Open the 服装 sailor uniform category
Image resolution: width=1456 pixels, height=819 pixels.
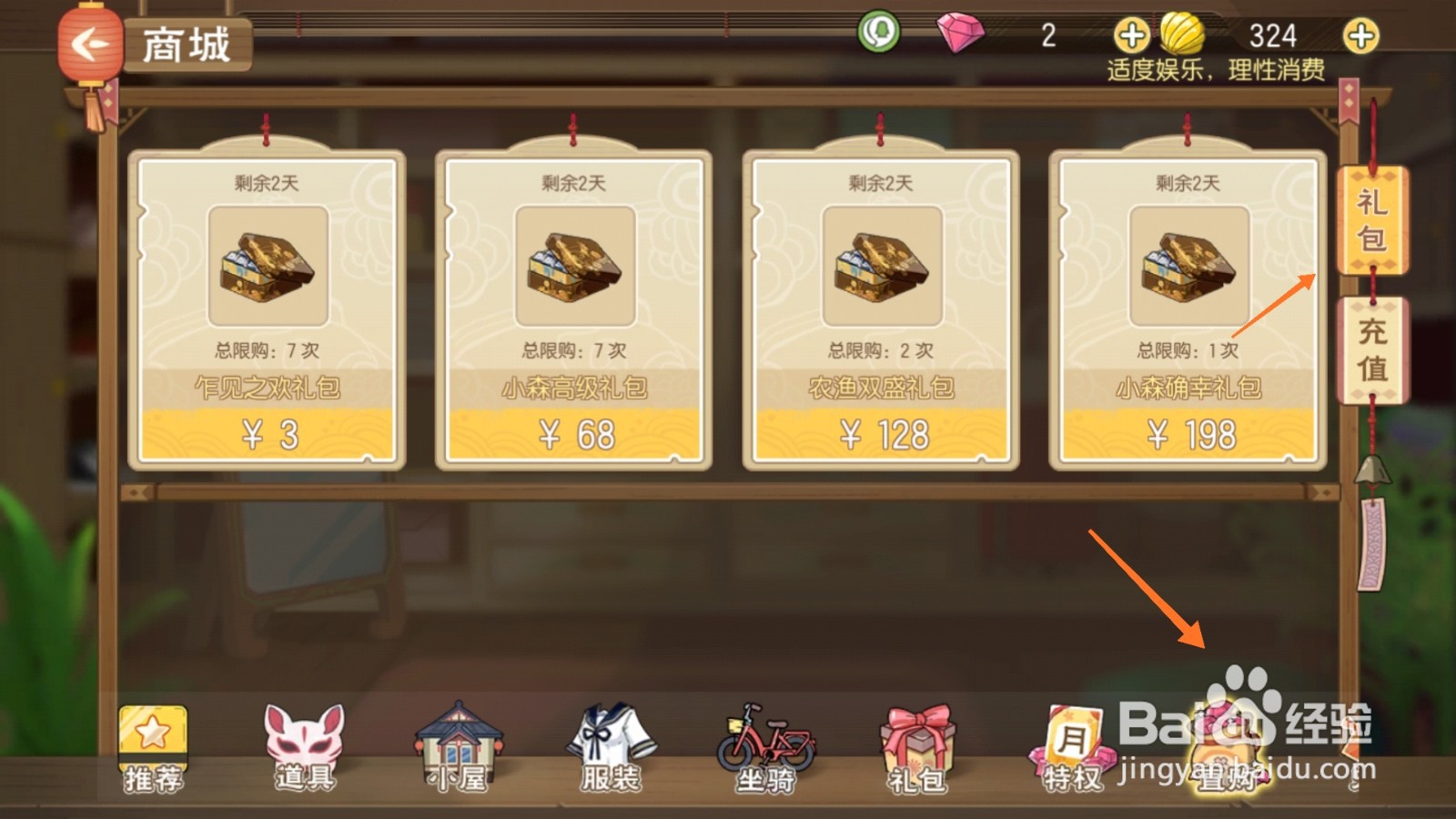pyautogui.click(x=611, y=748)
